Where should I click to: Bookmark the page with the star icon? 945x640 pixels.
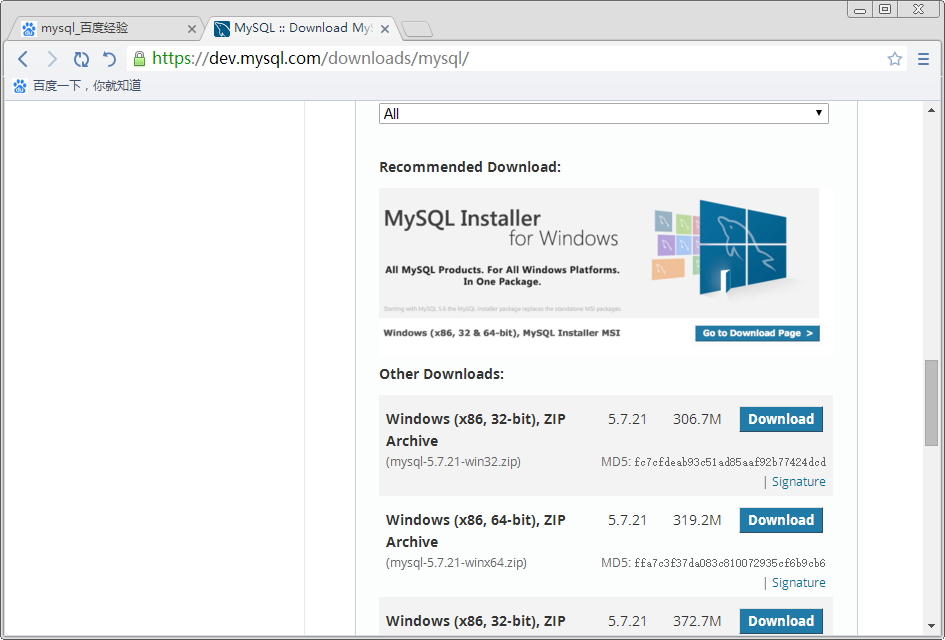tap(894, 58)
